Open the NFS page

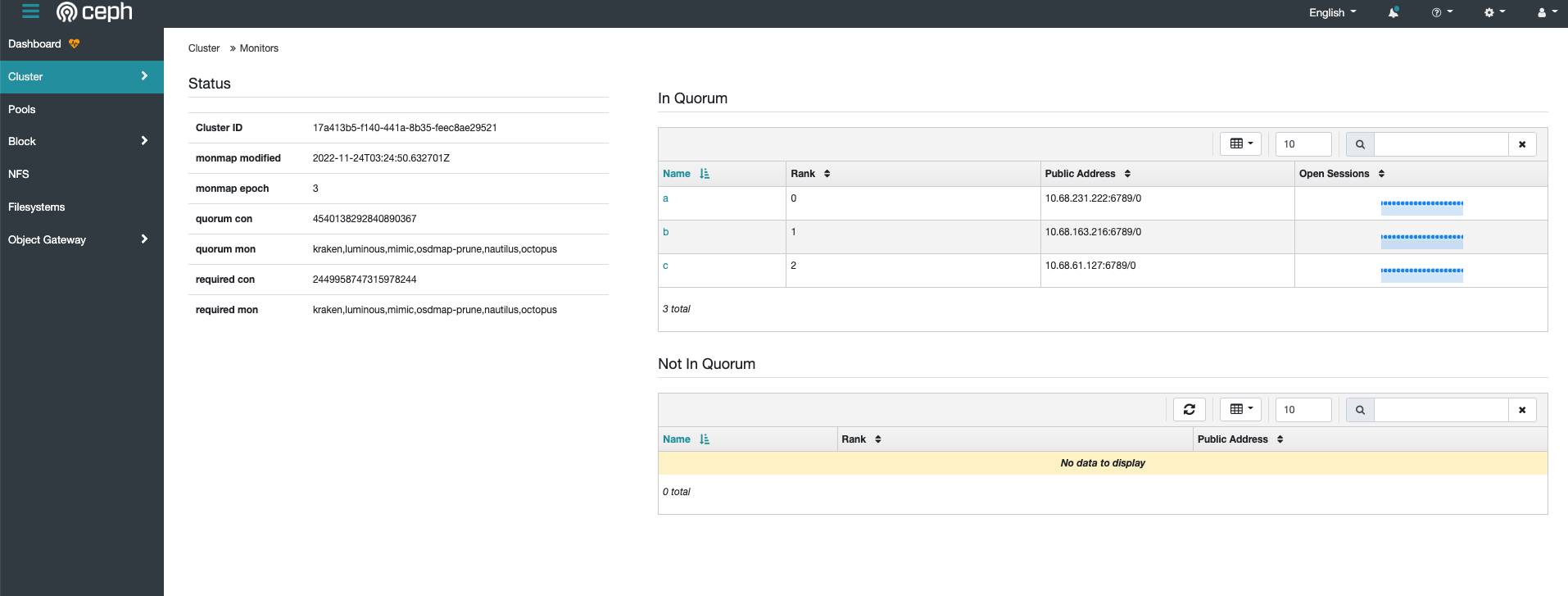(x=19, y=174)
